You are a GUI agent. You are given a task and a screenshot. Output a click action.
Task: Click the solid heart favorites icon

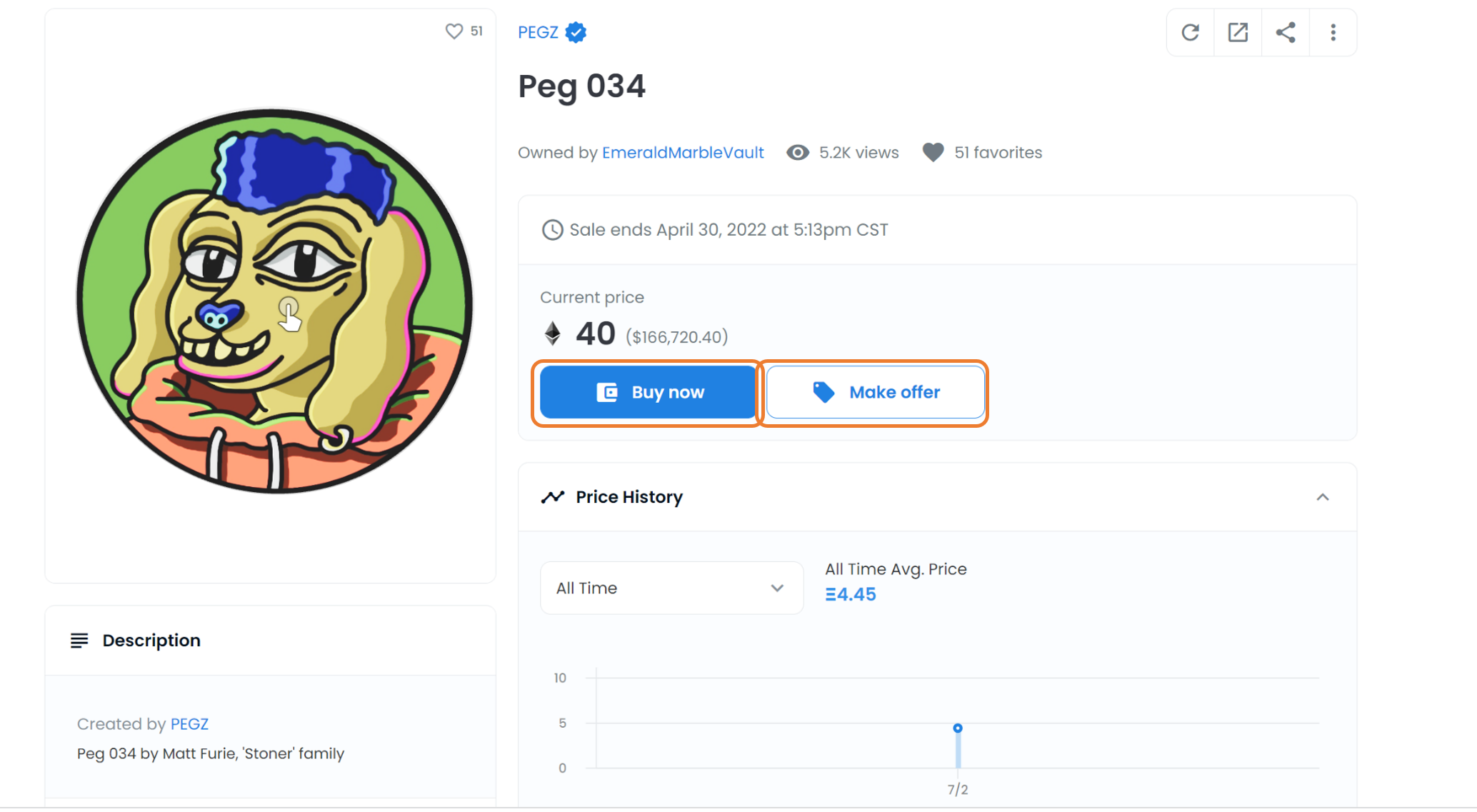[x=933, y=152]
